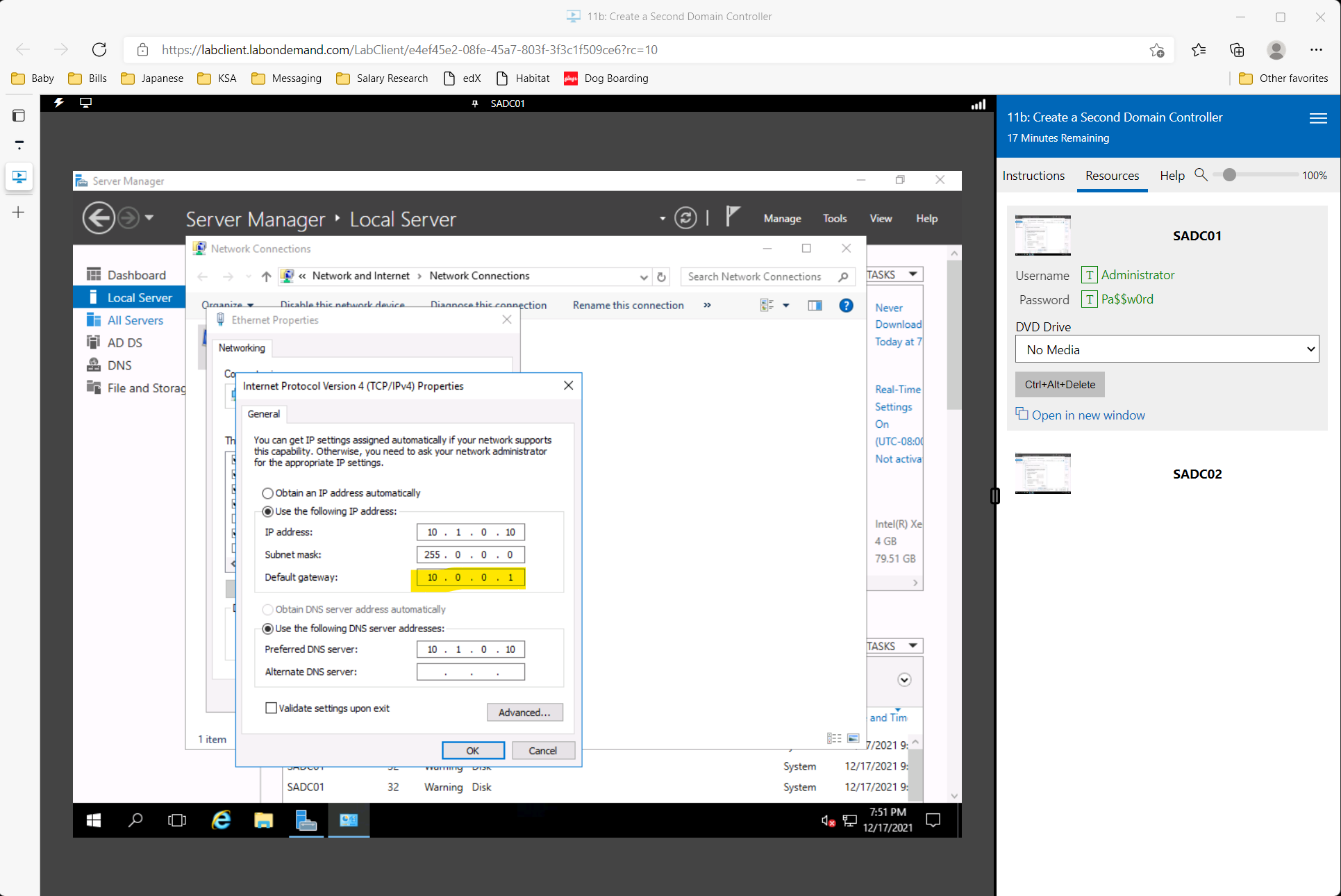Viewport: 1341px width, 896px height.
Task: Open the DVD Drive dropdown
Action: (x=1167, y=349)
